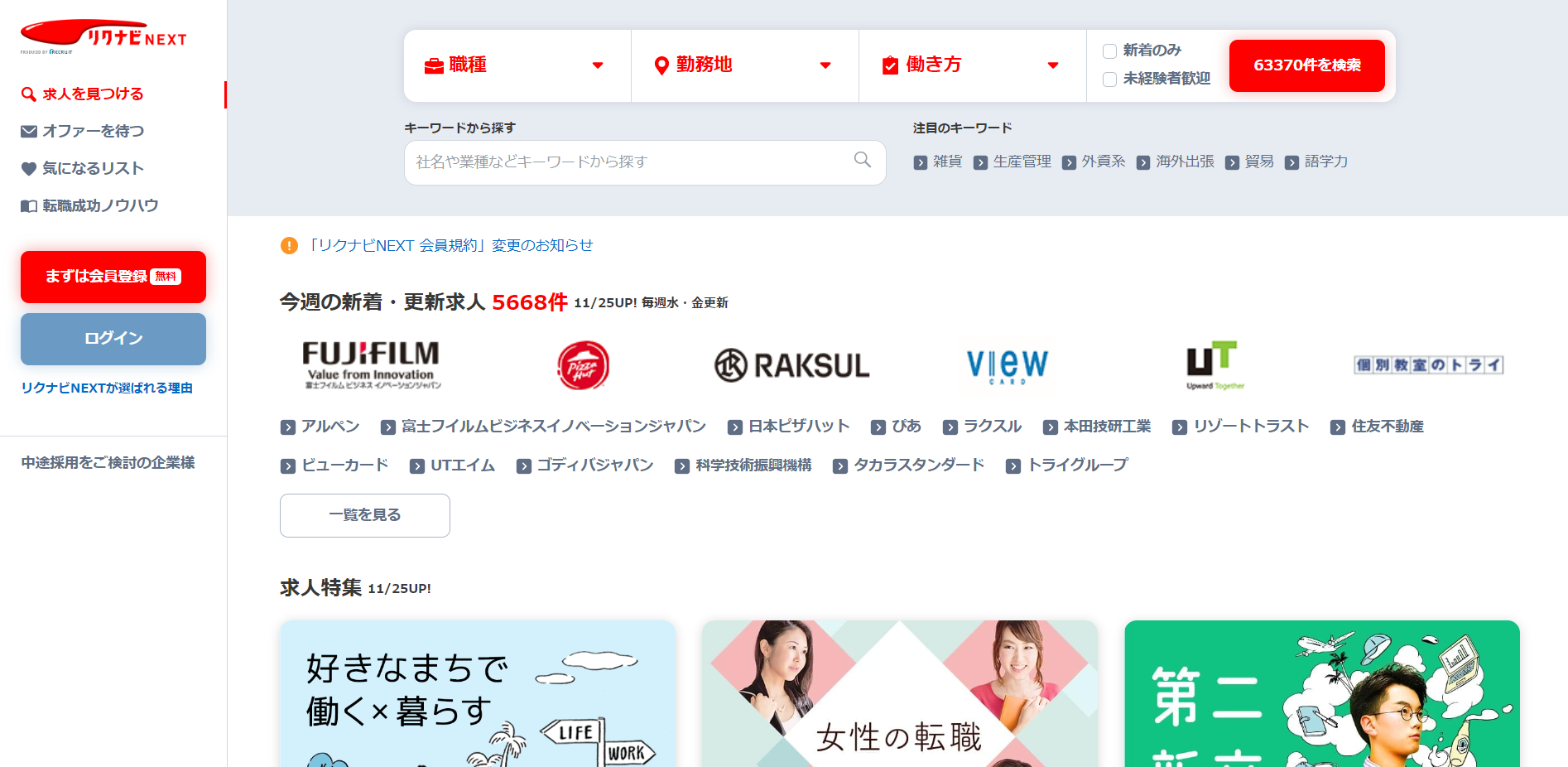The height and width of the screenshot is (767, 1568).
Task: Open オファーを待つ in sidebar
Action: [93, 131]
